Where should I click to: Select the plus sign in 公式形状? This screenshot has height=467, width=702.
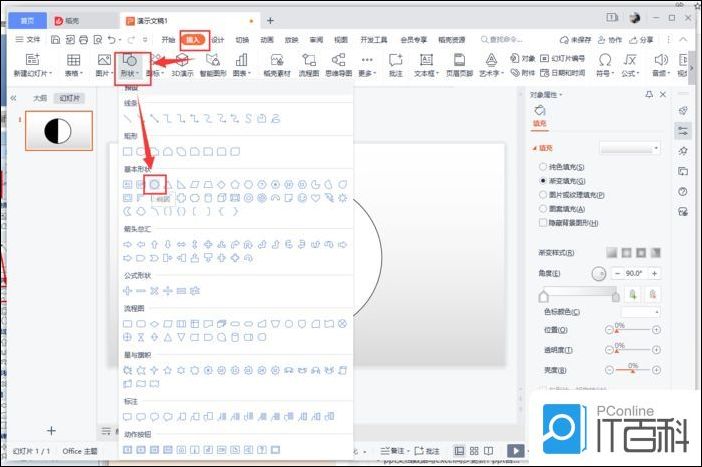(x=128, y=291)
